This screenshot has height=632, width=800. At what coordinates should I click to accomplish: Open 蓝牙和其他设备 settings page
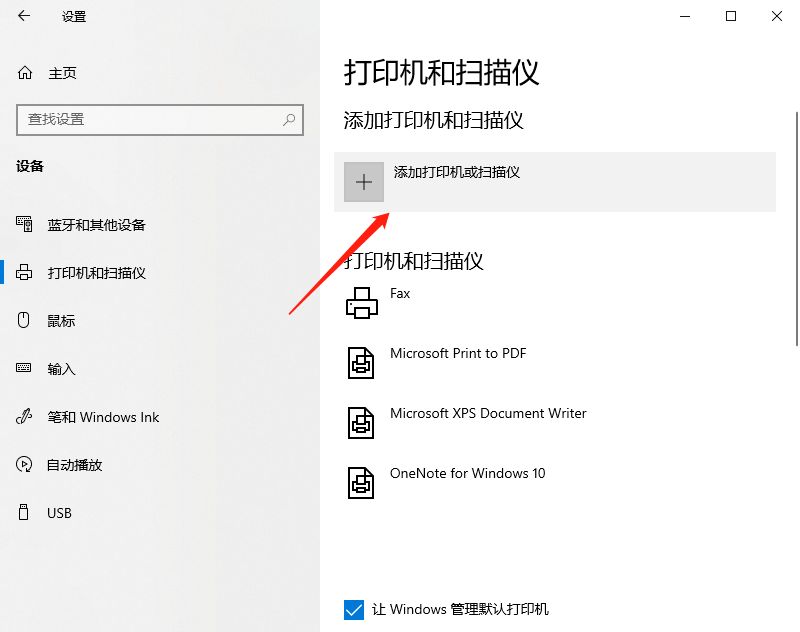coord(96,225)
